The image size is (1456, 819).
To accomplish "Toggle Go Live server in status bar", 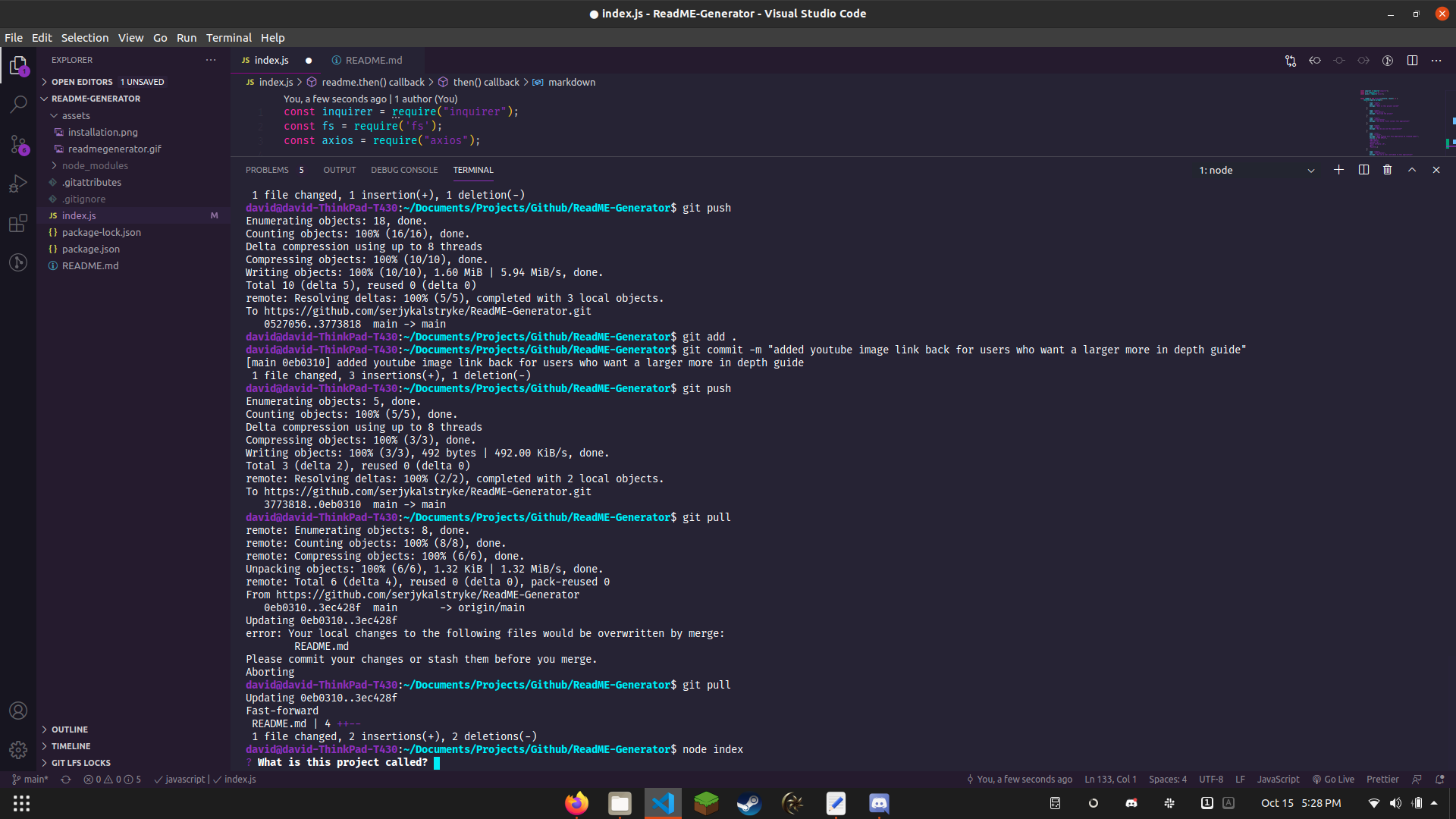I will [x=1333, y=779].
